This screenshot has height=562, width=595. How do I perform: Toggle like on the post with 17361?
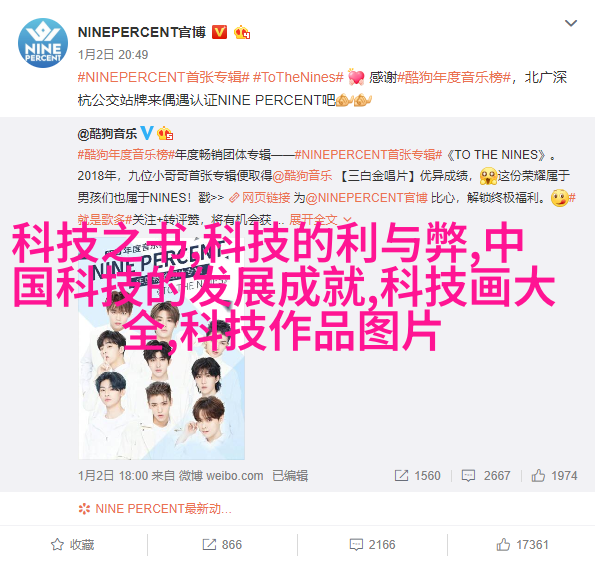coord(522,545)
